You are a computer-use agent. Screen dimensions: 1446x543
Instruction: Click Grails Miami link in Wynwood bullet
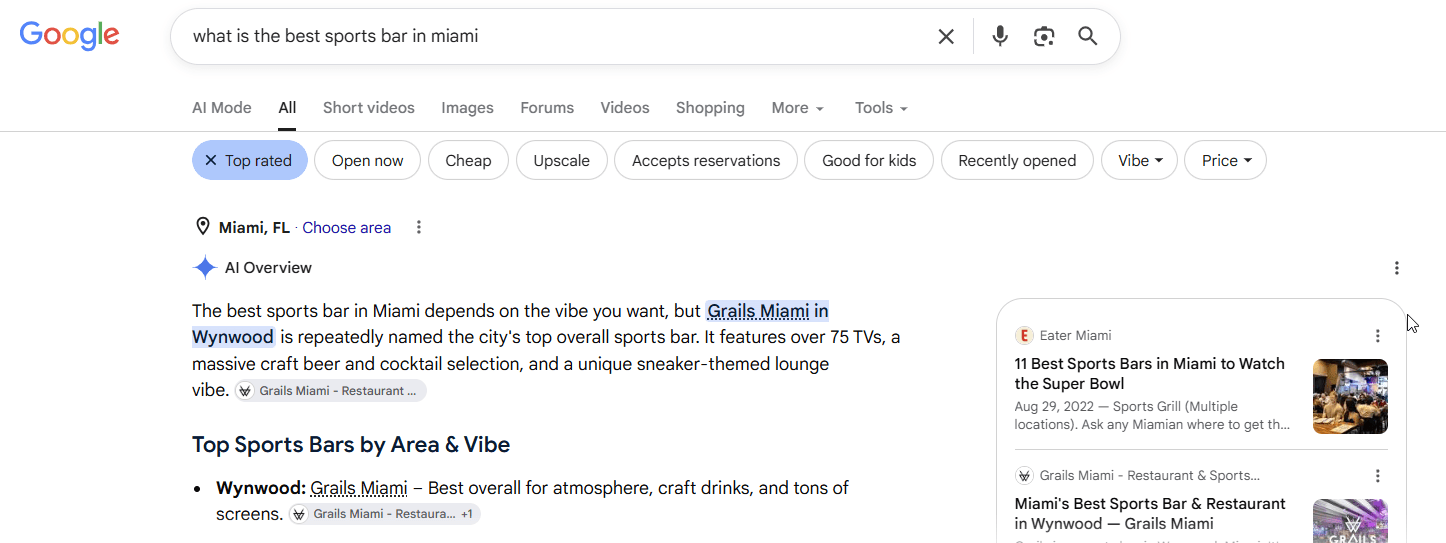[359, 488]
